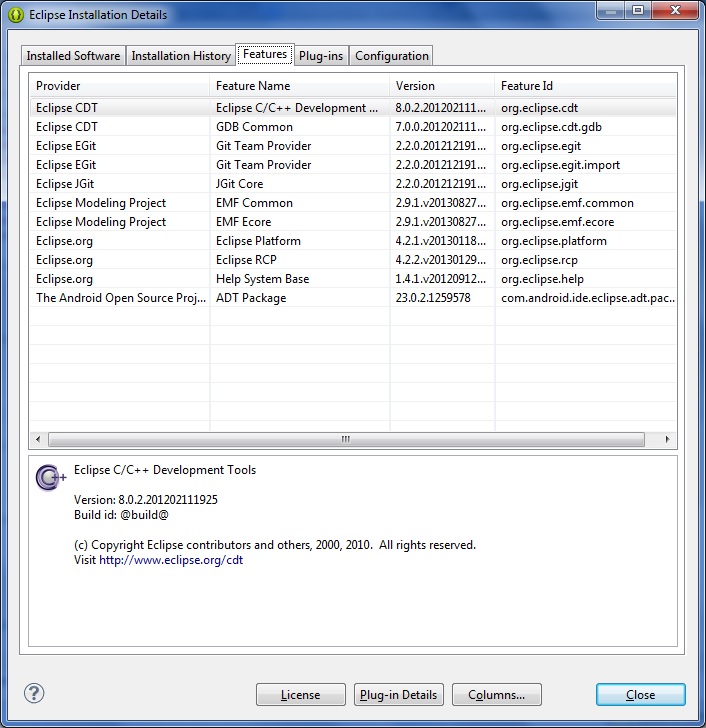
Task: Select row with org.eclipse.egit.import
Action: coord(353,165)
